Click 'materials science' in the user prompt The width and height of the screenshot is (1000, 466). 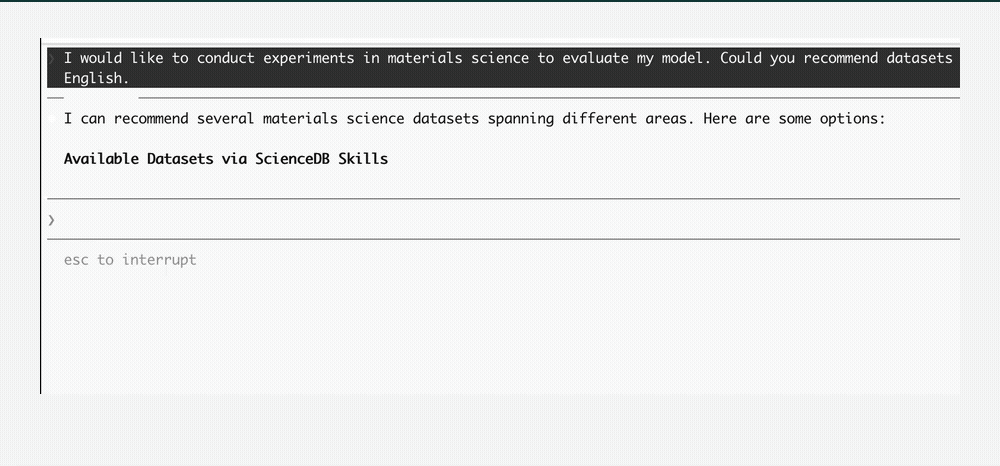[458, 58]
